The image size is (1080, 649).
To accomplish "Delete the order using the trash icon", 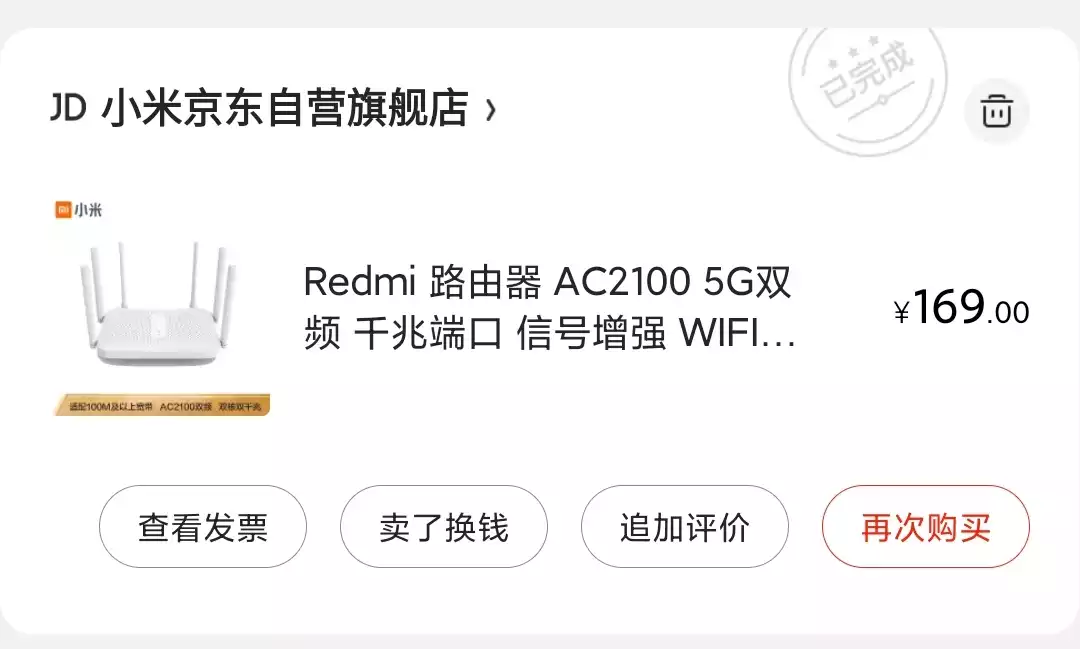I will click(x=997, y=111).
